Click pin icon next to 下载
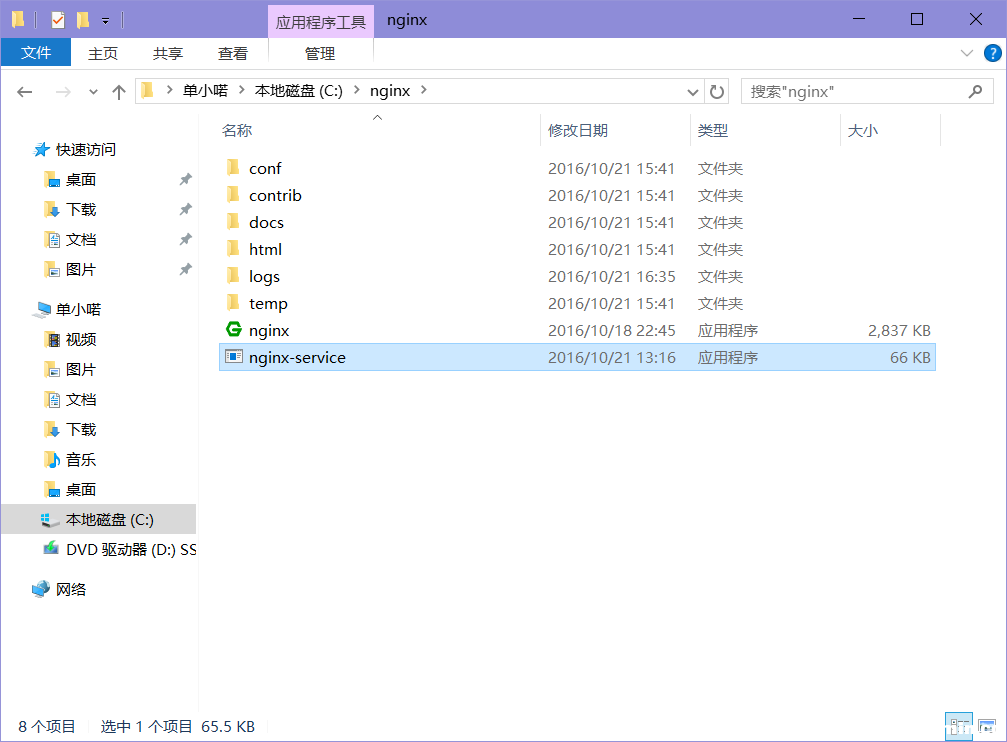1007x742 pixels. [x=186, y=209]
